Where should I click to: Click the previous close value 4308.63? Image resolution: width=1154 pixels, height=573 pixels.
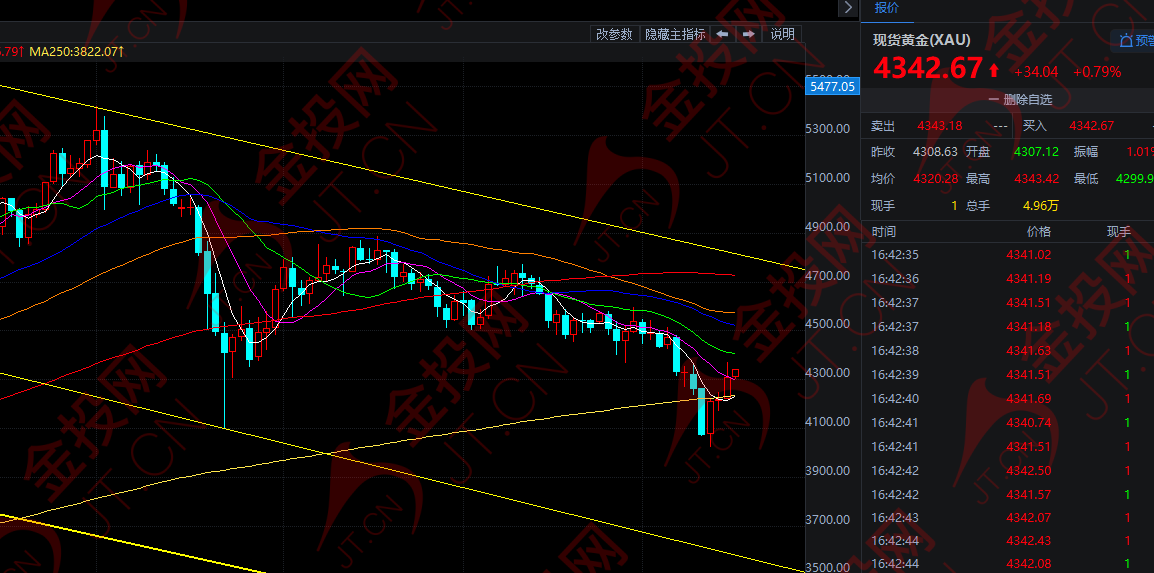(x=935, y=152)
